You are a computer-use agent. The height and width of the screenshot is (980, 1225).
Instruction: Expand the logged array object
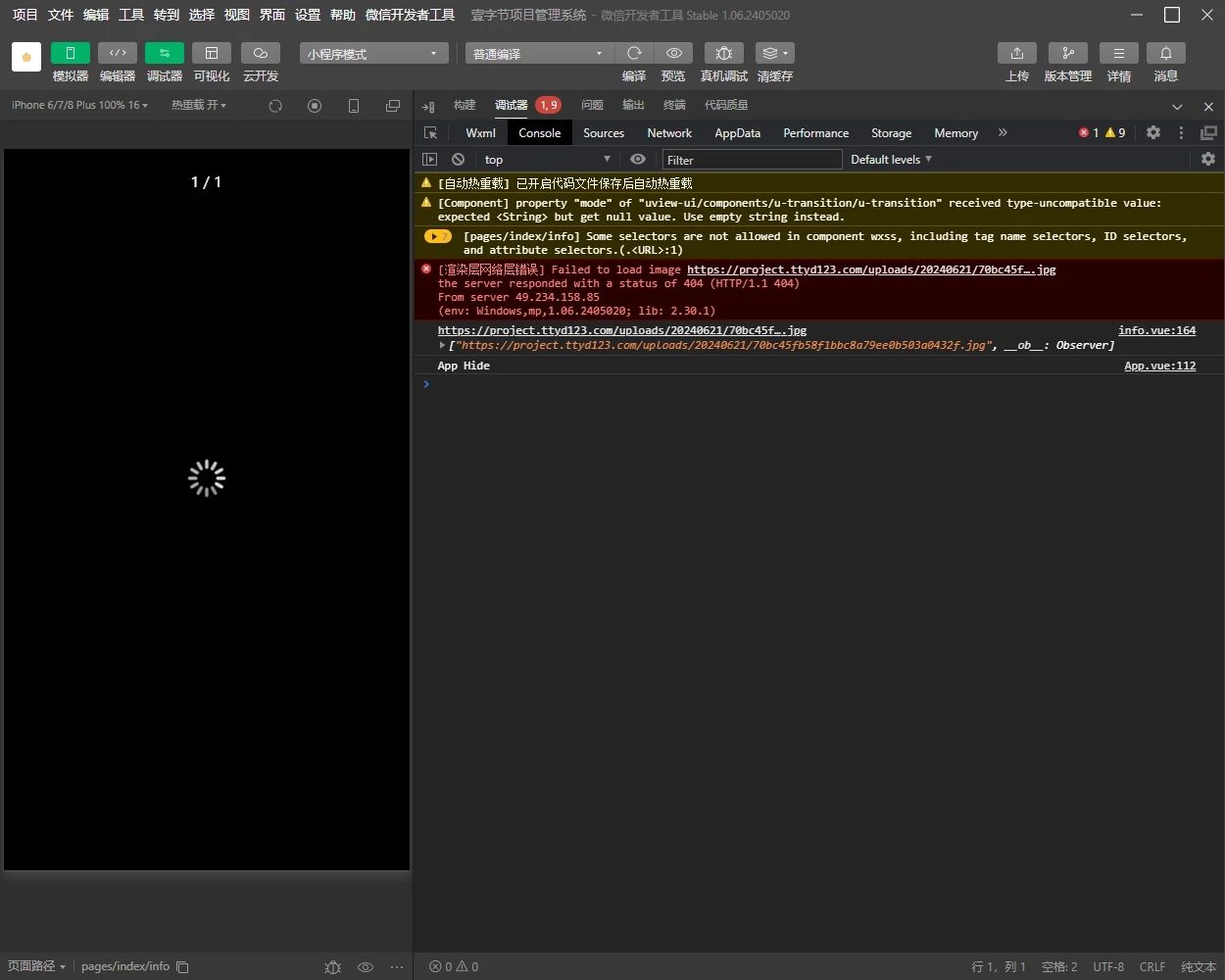pos(443,345)
